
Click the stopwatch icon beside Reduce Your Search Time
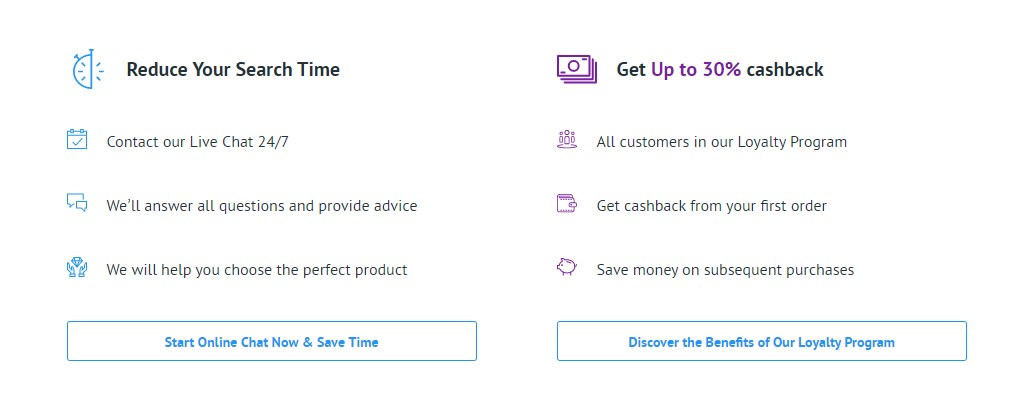[x=87, y=69]
